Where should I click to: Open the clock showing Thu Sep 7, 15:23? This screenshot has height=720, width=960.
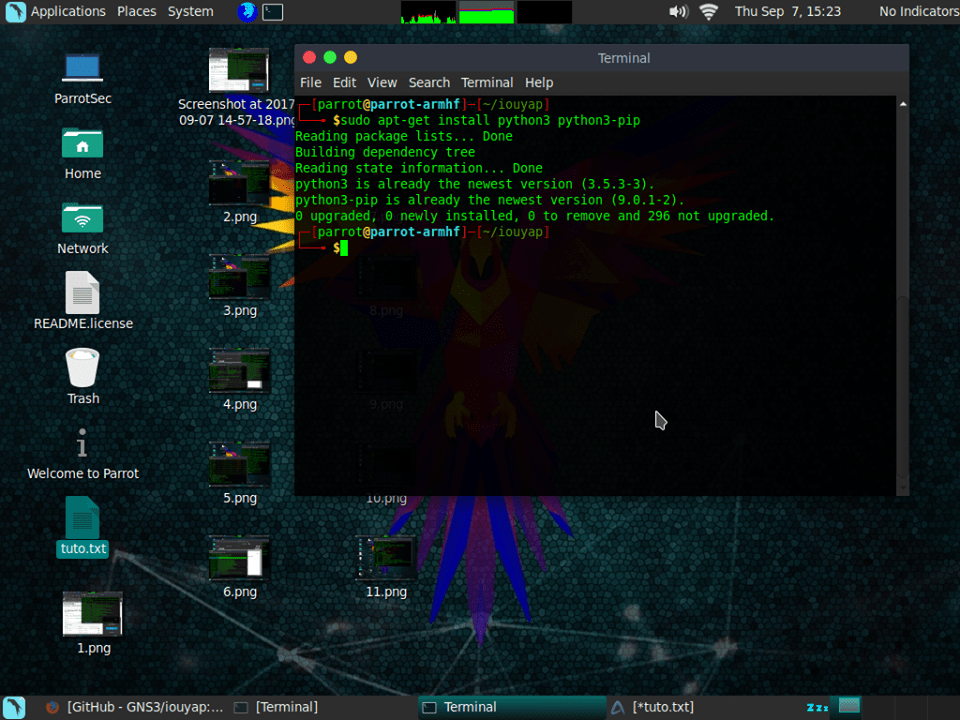tap(787, 12)
